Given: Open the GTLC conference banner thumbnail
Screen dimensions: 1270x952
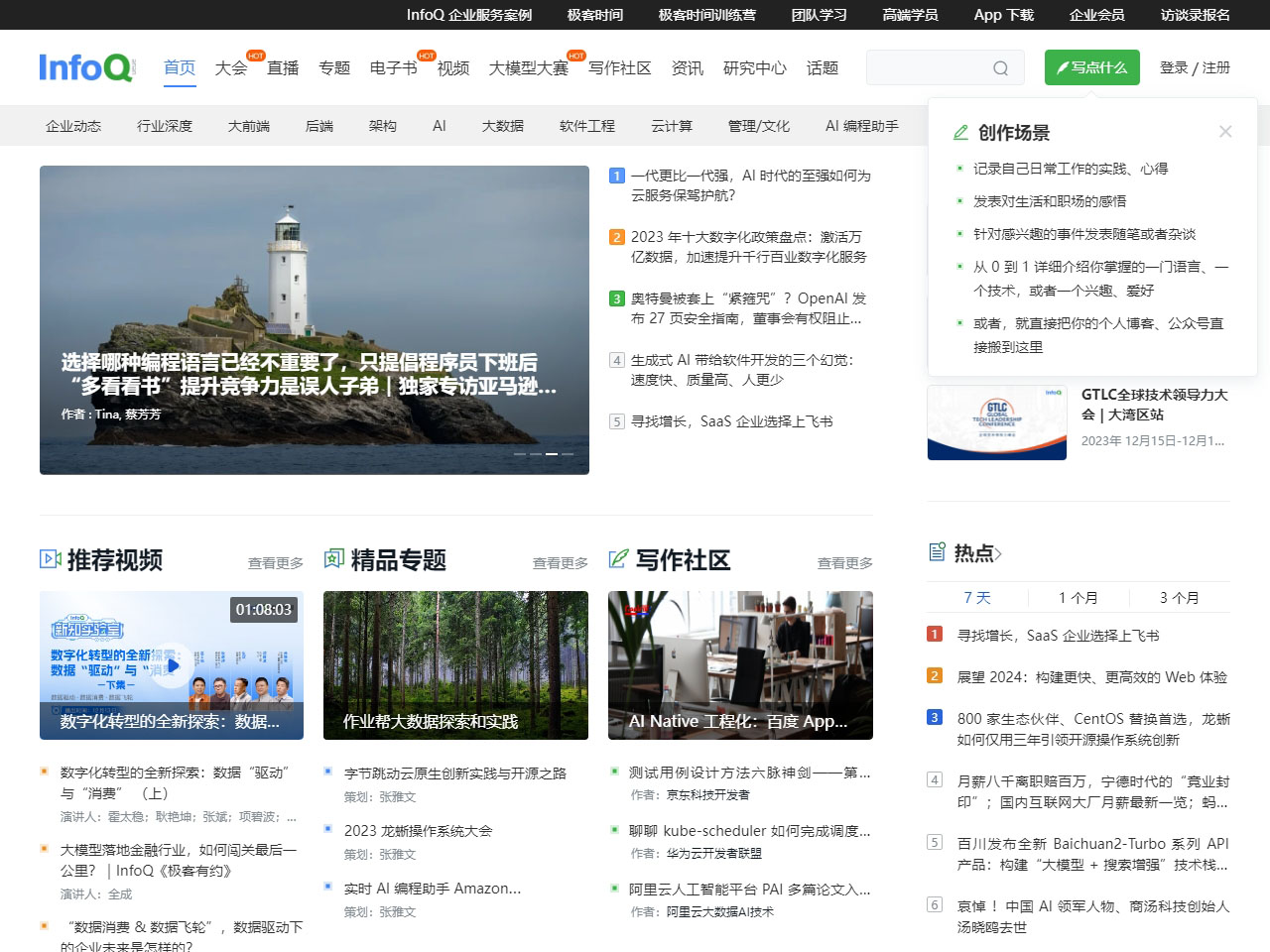Looking at the screenshot, I should (x=996, y=422).
